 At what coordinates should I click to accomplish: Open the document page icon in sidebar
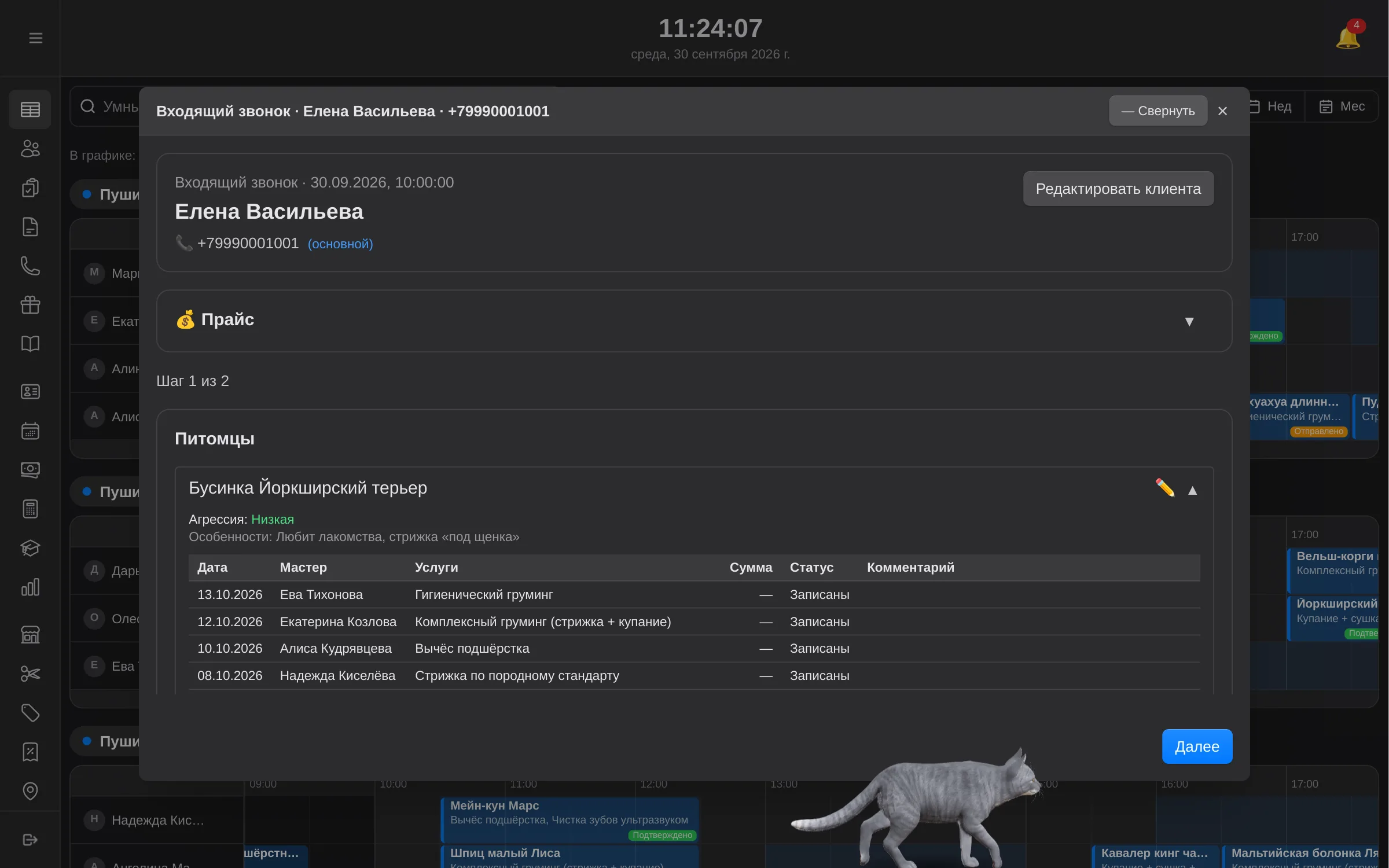30,227
